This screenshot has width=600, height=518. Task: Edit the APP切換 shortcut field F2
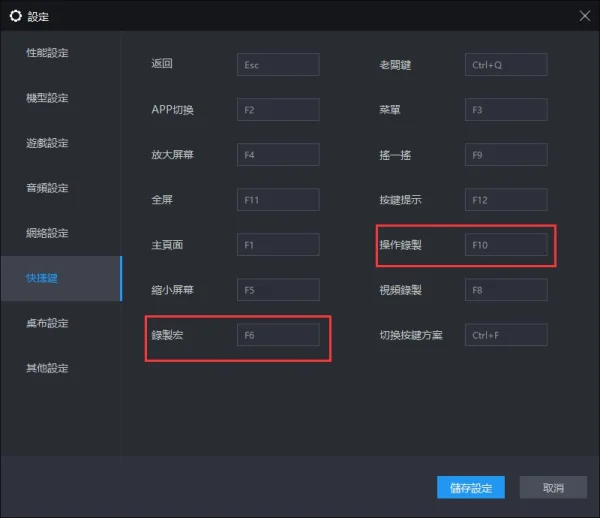pyautogui.click(x=278, y=110)
